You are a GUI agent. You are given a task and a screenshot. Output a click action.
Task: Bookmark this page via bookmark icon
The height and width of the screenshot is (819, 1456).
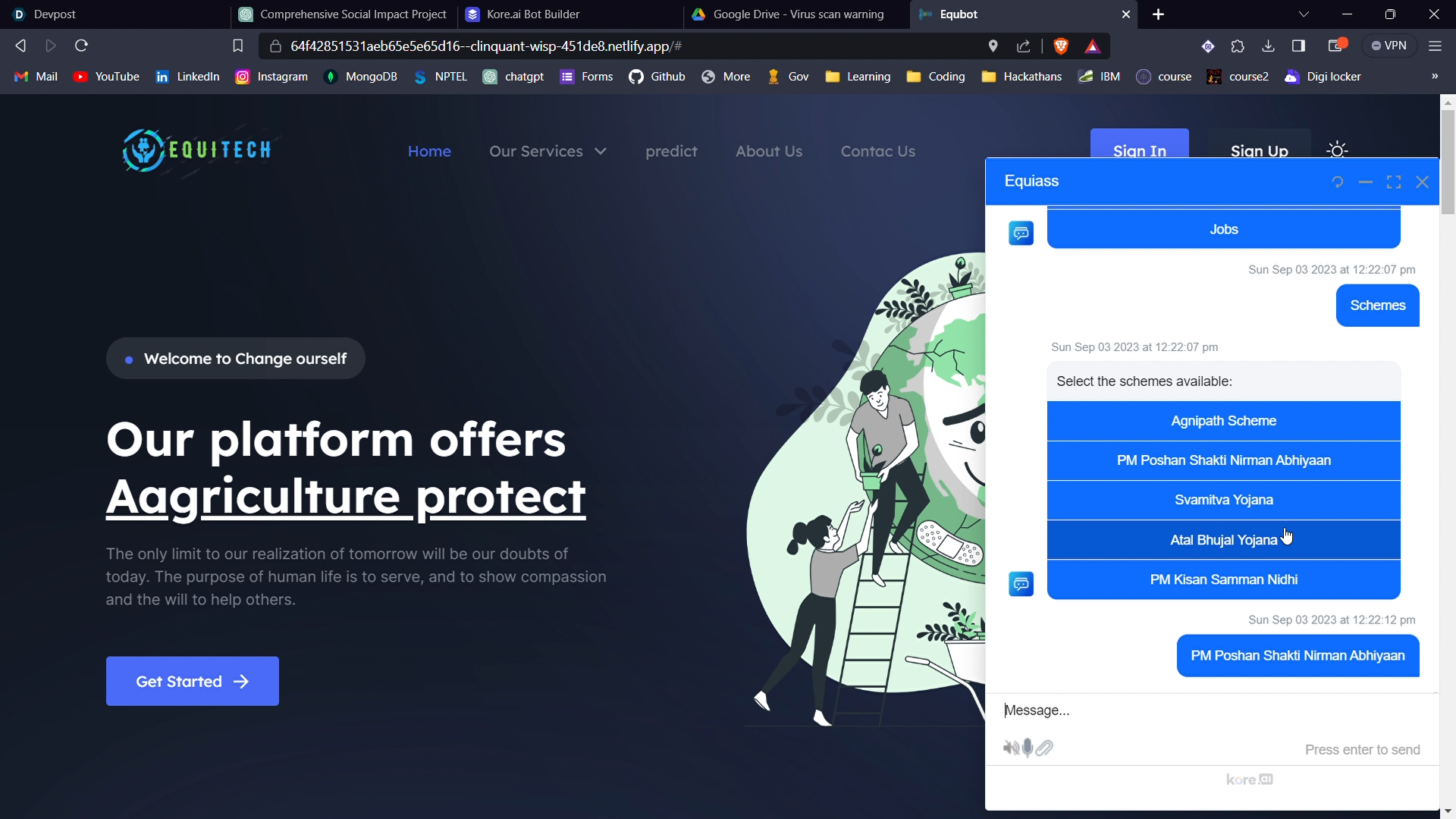[237, 46]
